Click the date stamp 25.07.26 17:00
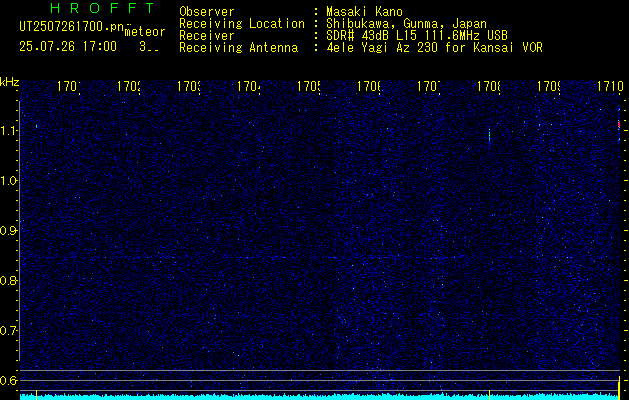This screenshot has width=629, height=400. coord(68,47)
